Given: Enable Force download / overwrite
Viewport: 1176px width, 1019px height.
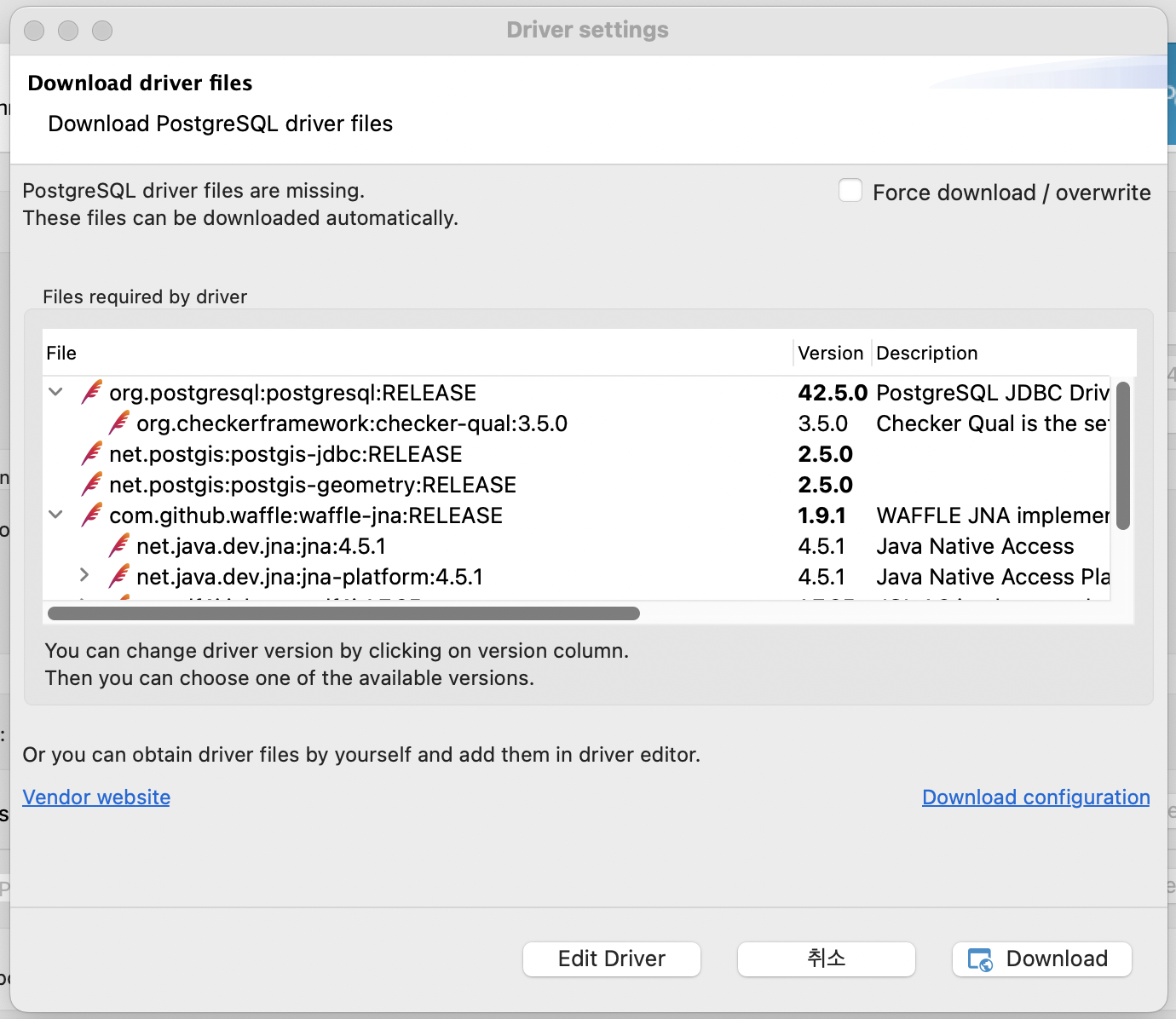Looking at the screenshot, I should (850, 190).
